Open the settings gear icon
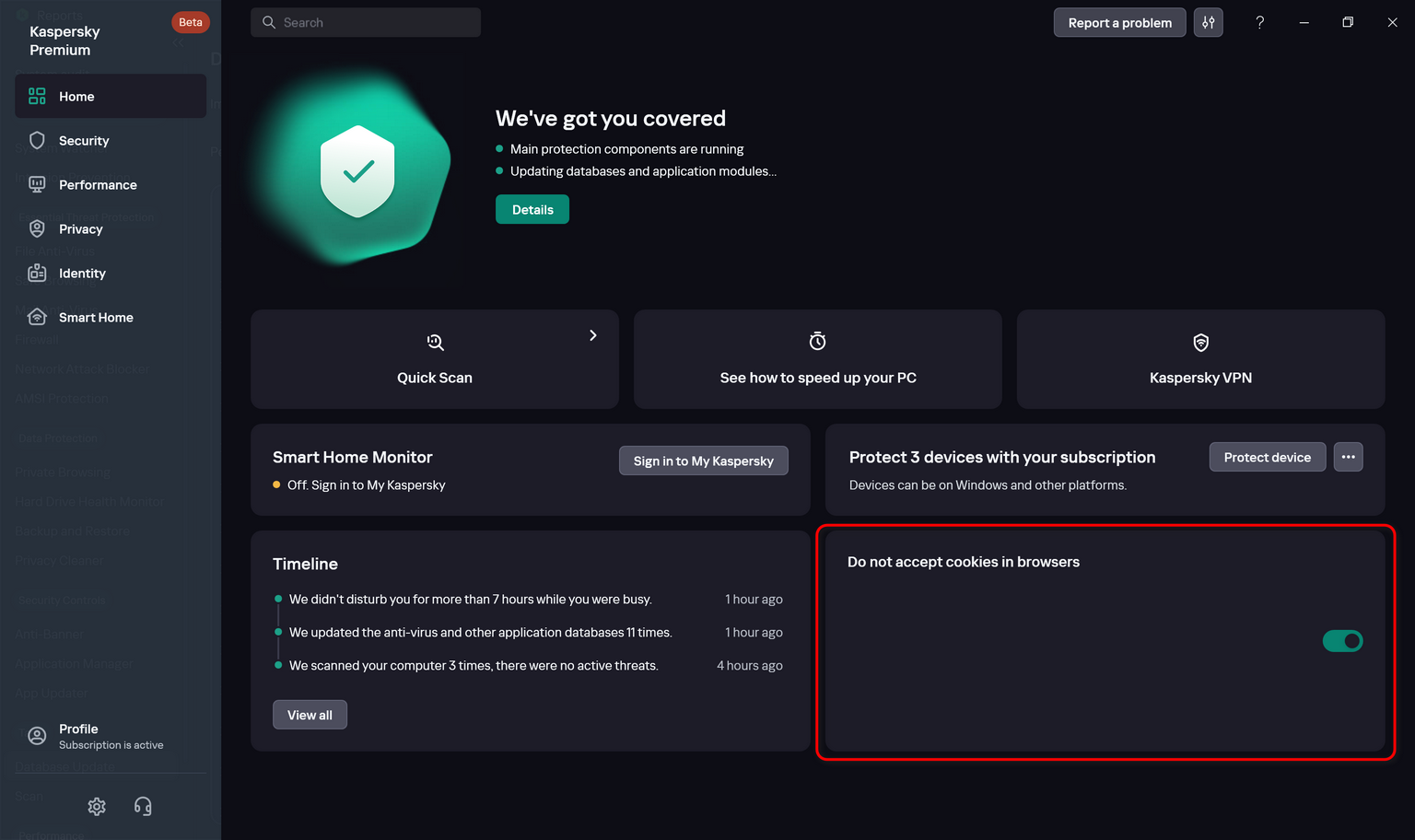The image size is (1415, 840). [97, 807]
